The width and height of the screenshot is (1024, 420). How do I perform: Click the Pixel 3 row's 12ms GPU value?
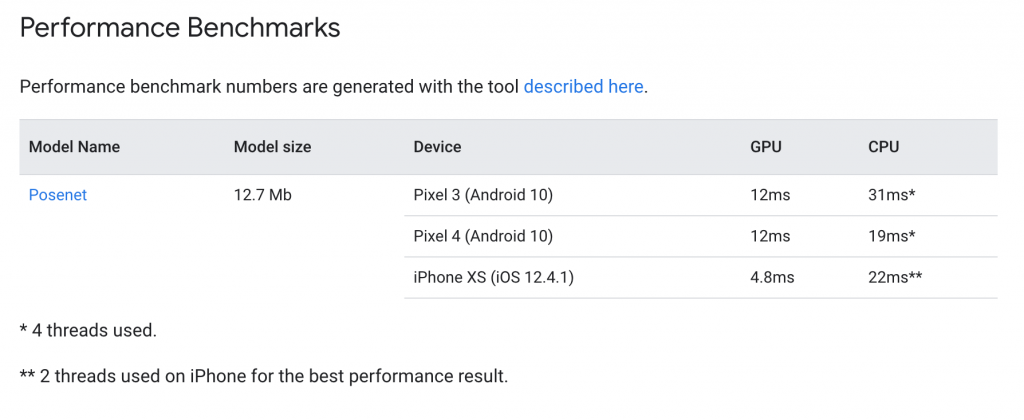click(x=770, y=195)
